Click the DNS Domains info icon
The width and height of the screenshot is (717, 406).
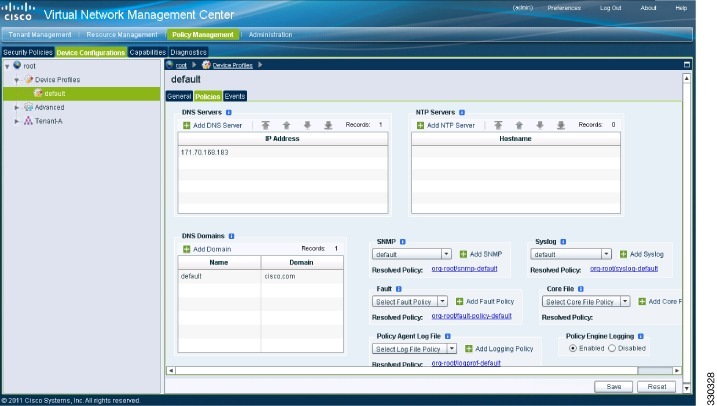[231, 236]
